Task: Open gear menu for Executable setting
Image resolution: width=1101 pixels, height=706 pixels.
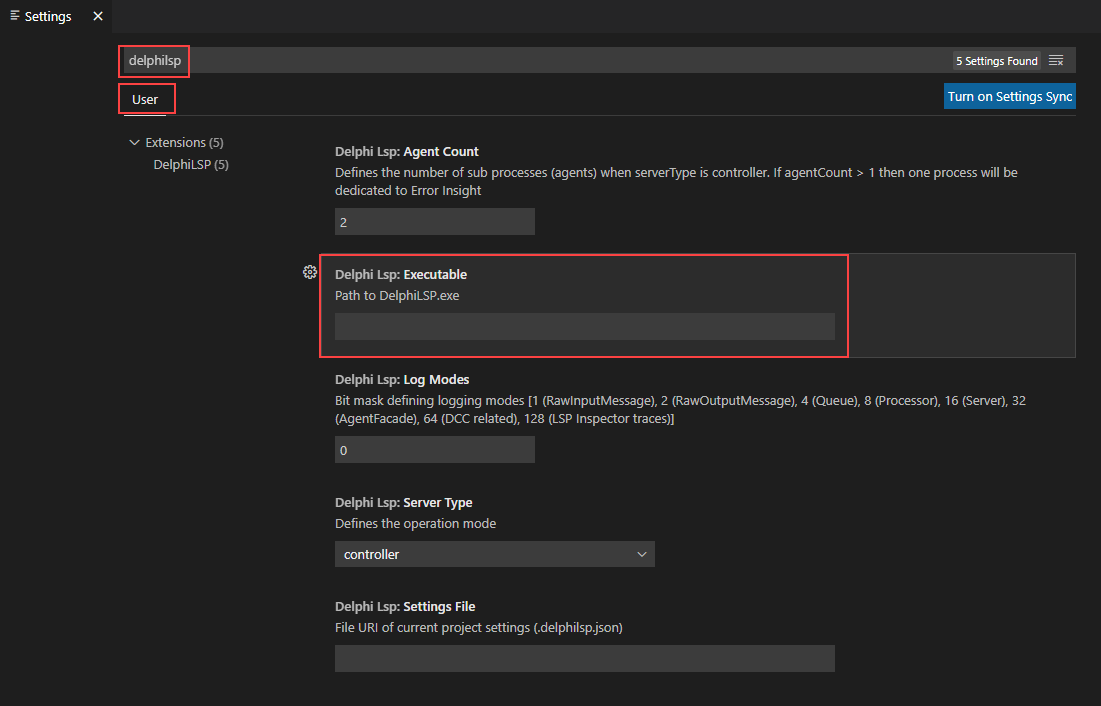Action: point(310,272)
